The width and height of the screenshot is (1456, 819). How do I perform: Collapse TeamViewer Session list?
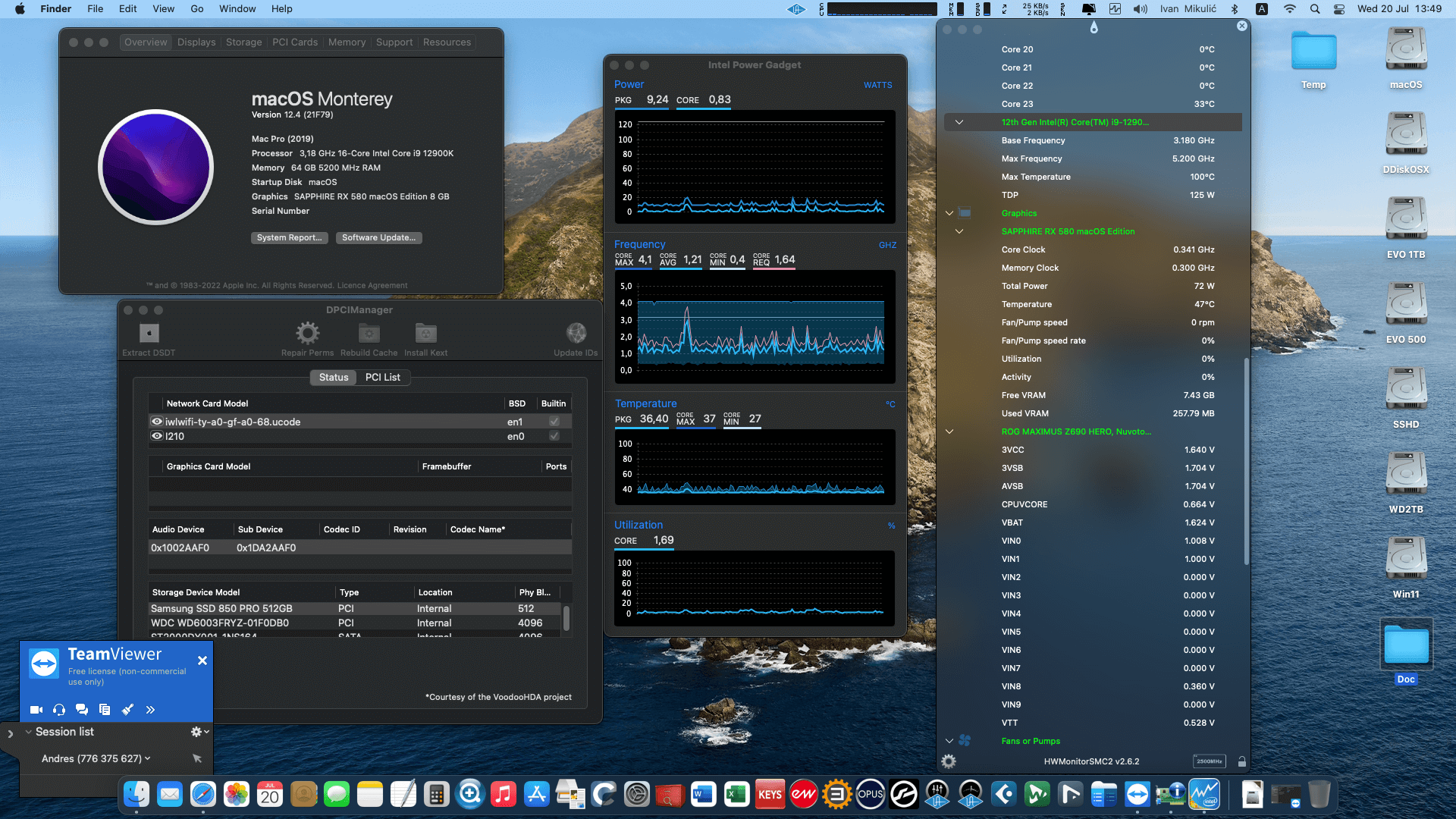28,732
